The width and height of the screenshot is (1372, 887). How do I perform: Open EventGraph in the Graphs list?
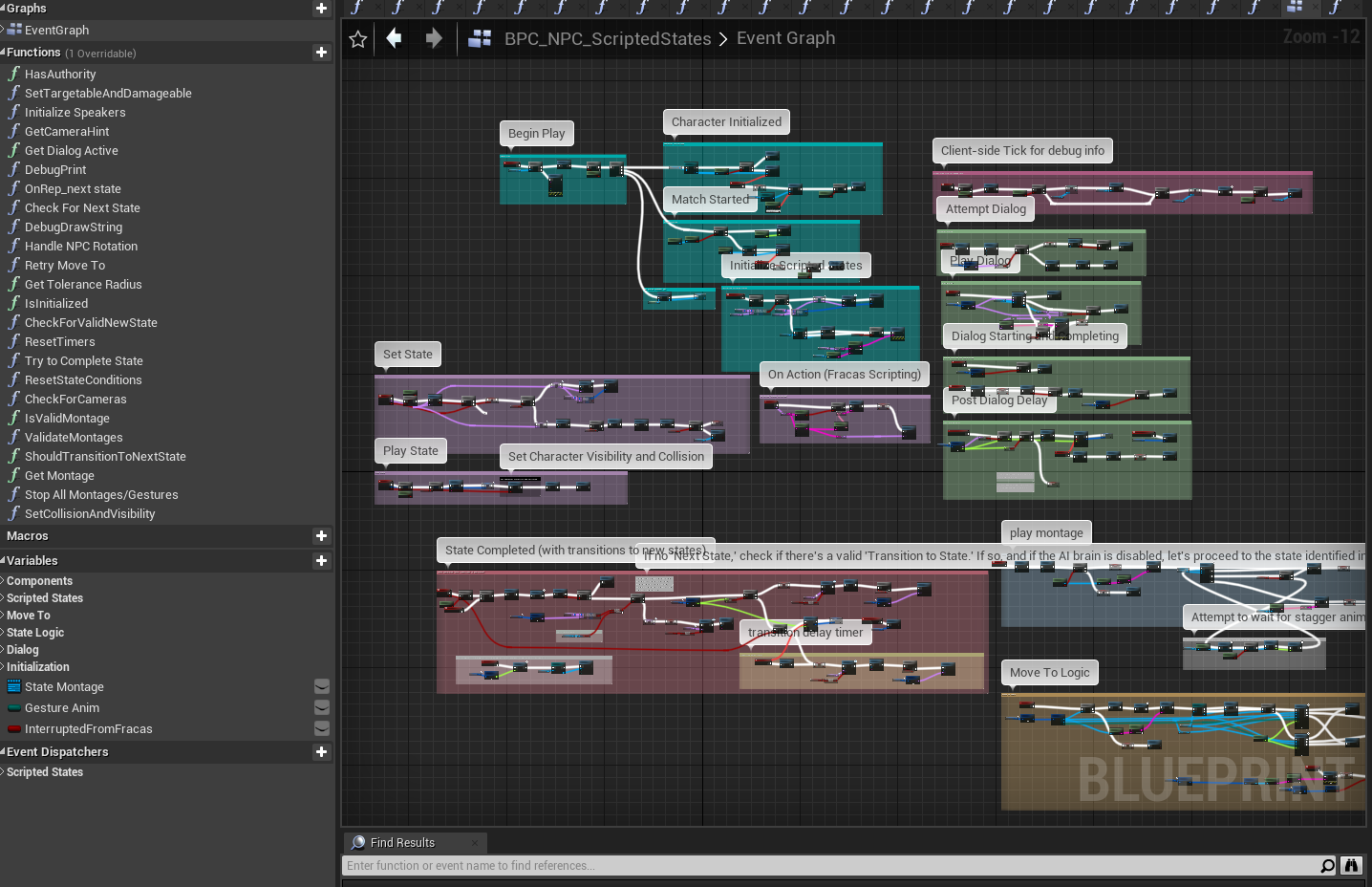(x=56, y=31)
